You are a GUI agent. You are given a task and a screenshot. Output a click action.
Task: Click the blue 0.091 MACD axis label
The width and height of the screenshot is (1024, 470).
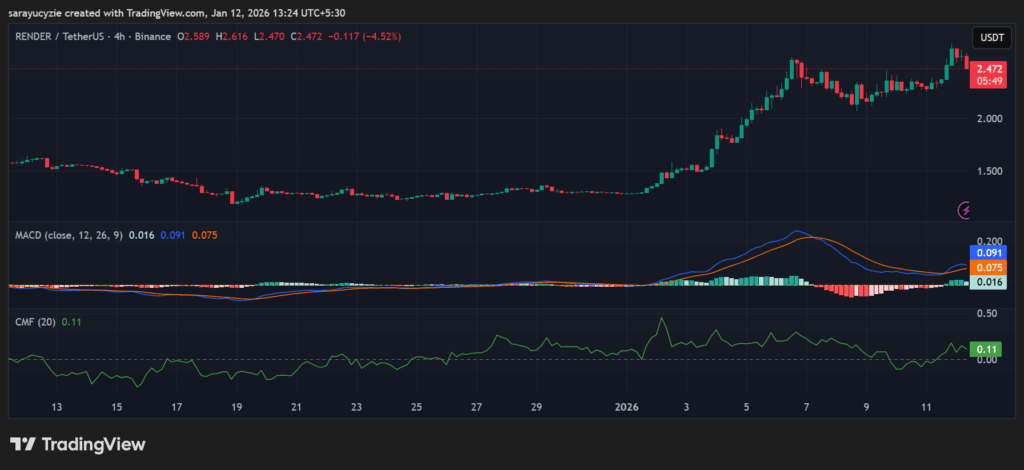tap(988, 254)
